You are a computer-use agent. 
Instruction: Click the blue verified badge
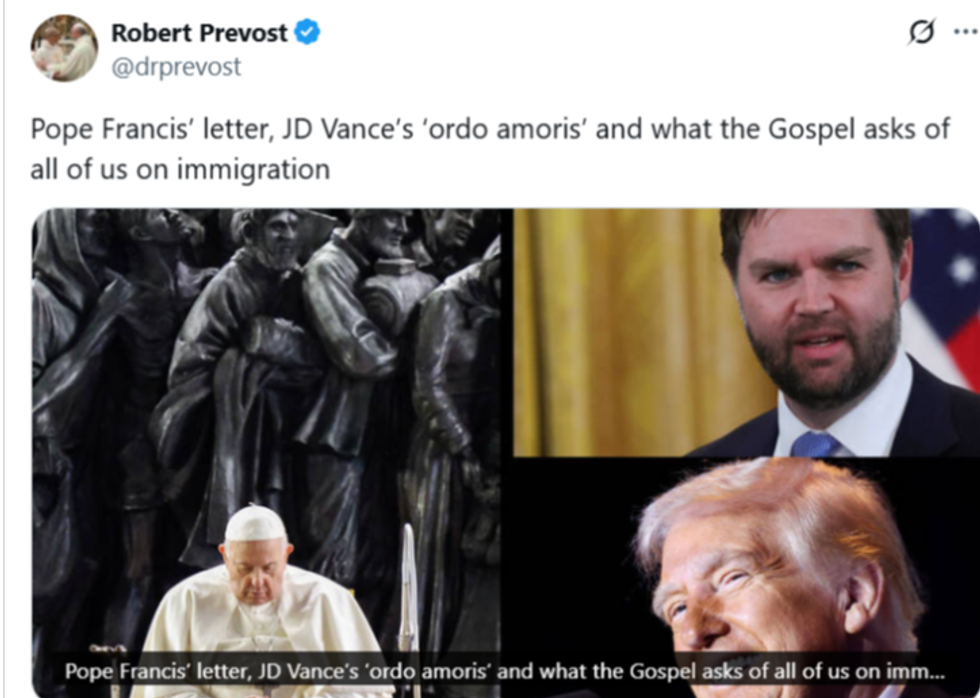point(307,32)
